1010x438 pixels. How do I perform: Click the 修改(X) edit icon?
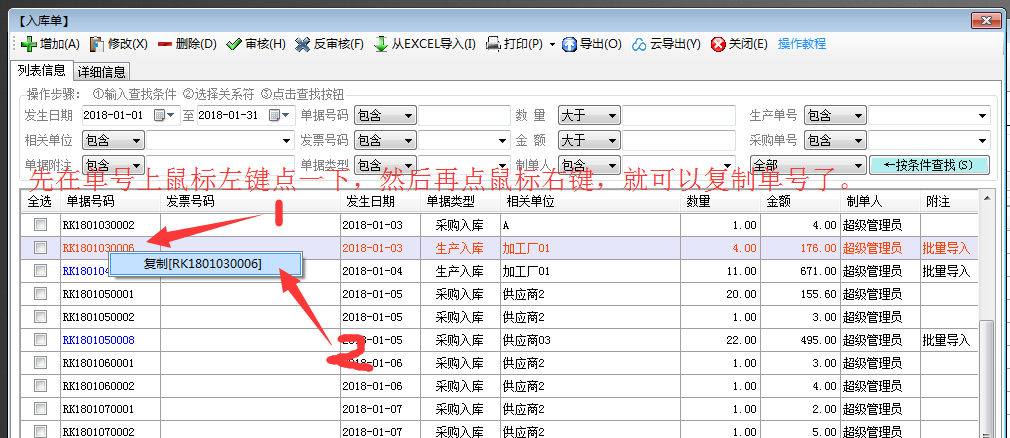[x=97, y=44]
